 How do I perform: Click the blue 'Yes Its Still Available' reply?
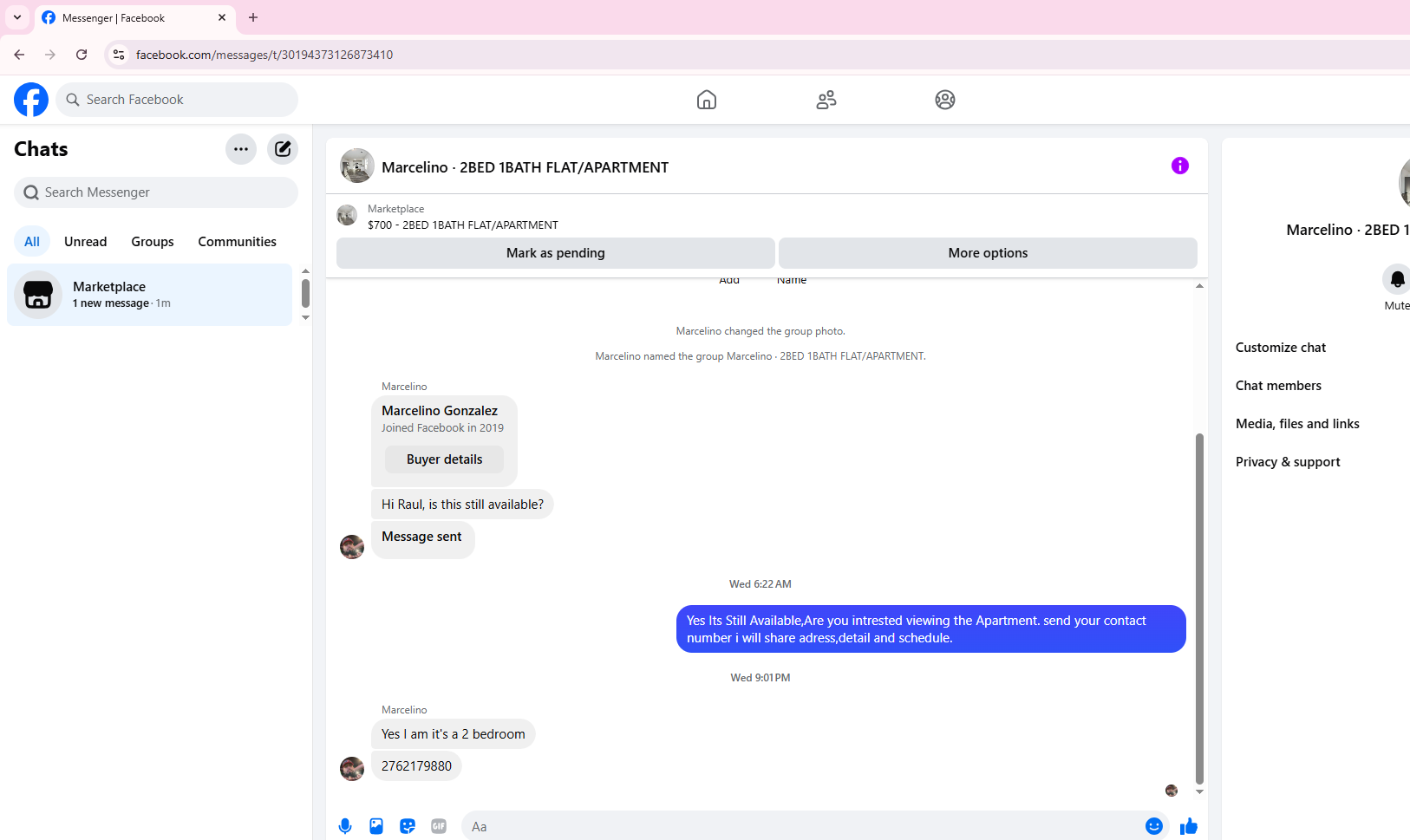(x=931, y=629)
